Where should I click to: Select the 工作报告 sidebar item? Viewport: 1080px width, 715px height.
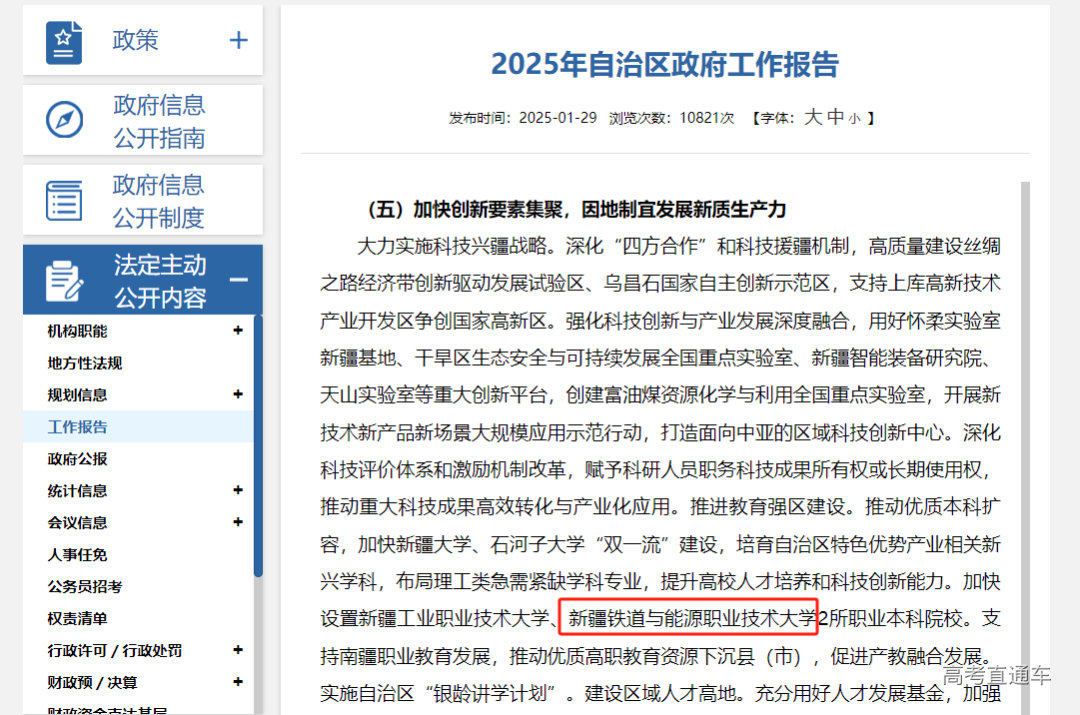coord(76,427)
